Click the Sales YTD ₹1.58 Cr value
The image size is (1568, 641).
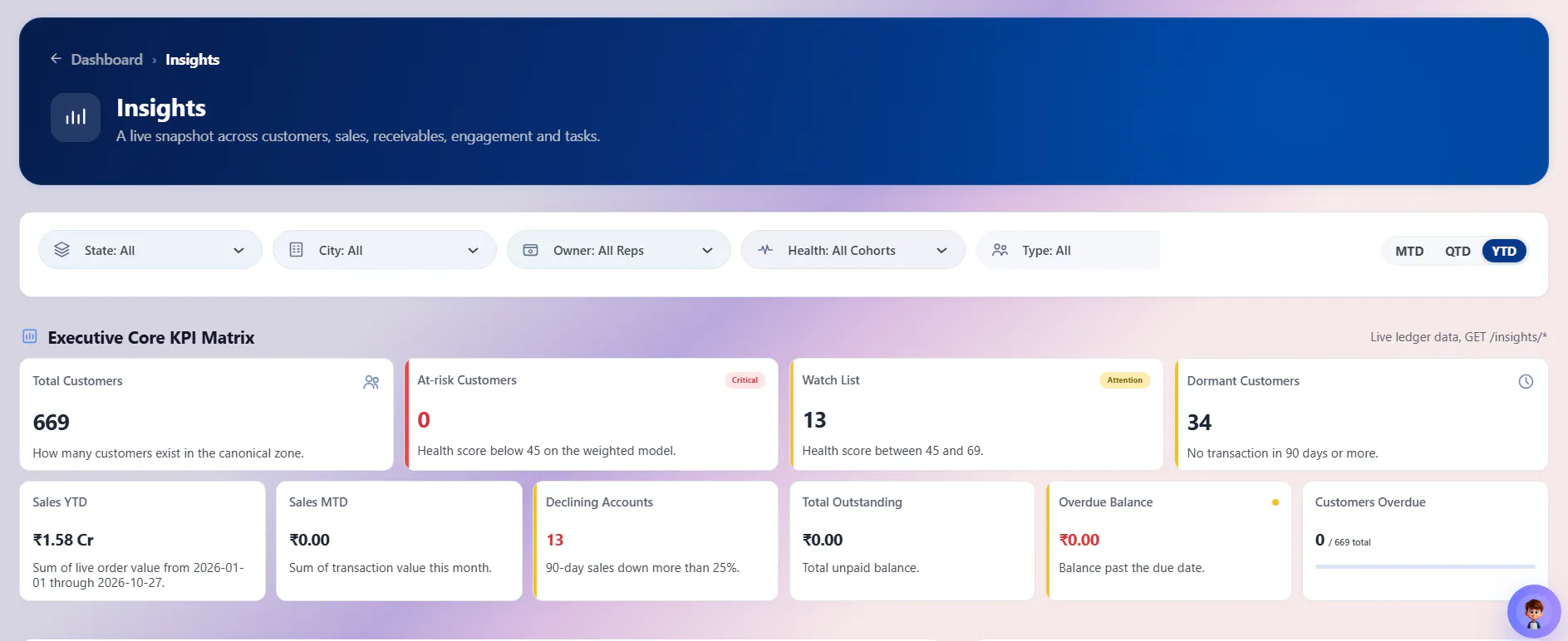tap(63, 540)
